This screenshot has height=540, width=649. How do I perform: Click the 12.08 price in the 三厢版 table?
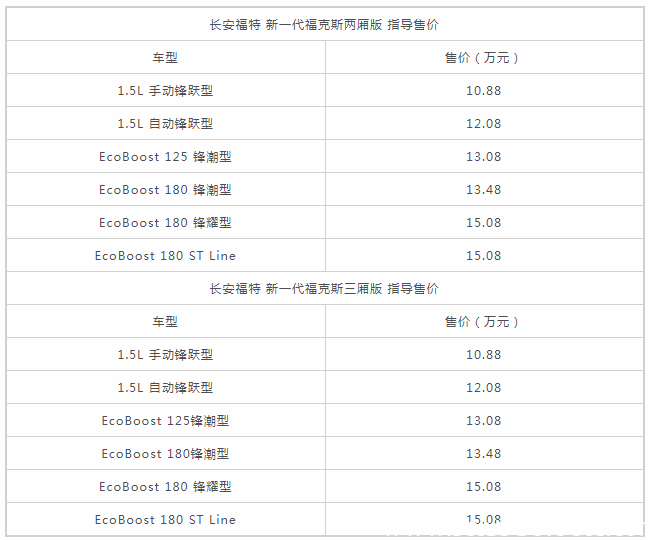point(483,387)
